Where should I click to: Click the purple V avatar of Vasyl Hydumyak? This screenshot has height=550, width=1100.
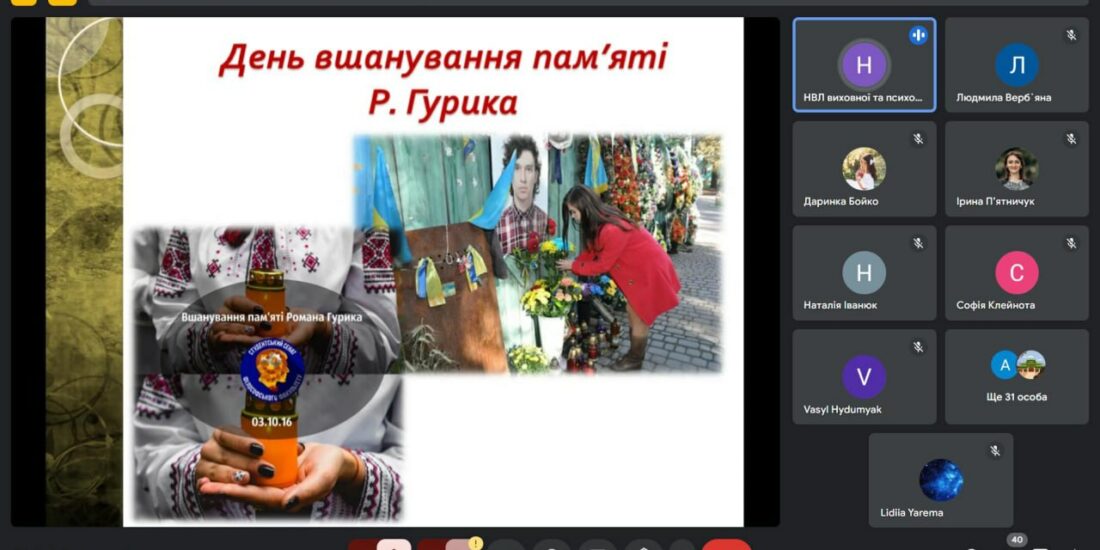point(864,377)
